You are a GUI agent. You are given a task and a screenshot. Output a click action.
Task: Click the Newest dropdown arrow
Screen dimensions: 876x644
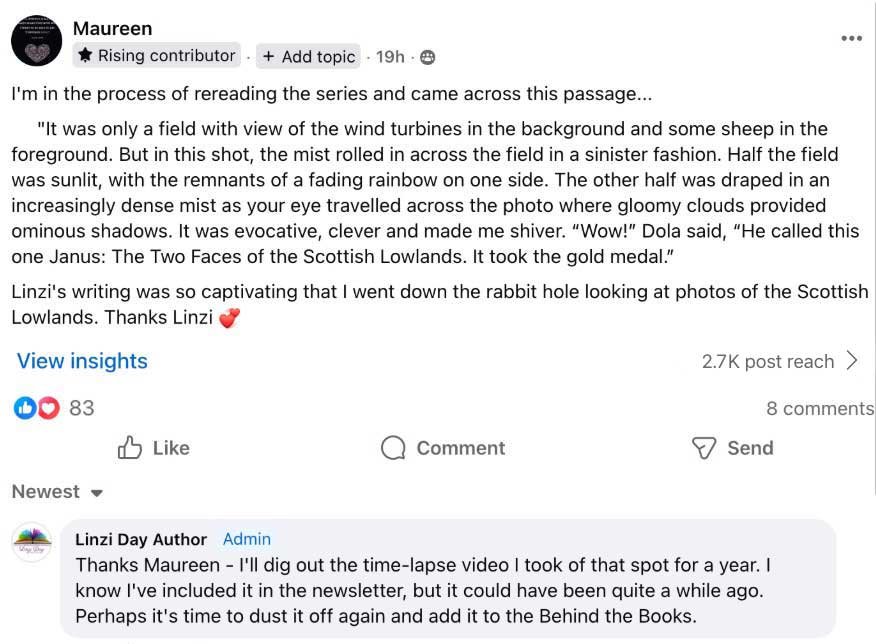pyautogui.click(x=95, y=492)
